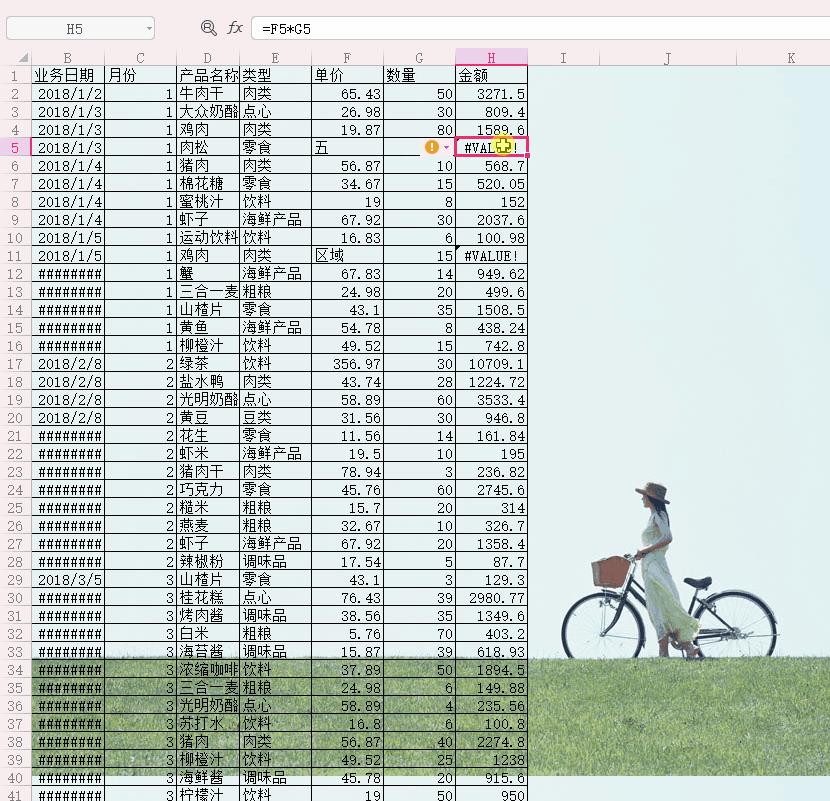This screenshot has width=830, height=801.
Task: Click the amount cell 2980.77
Action: [491, 598]
